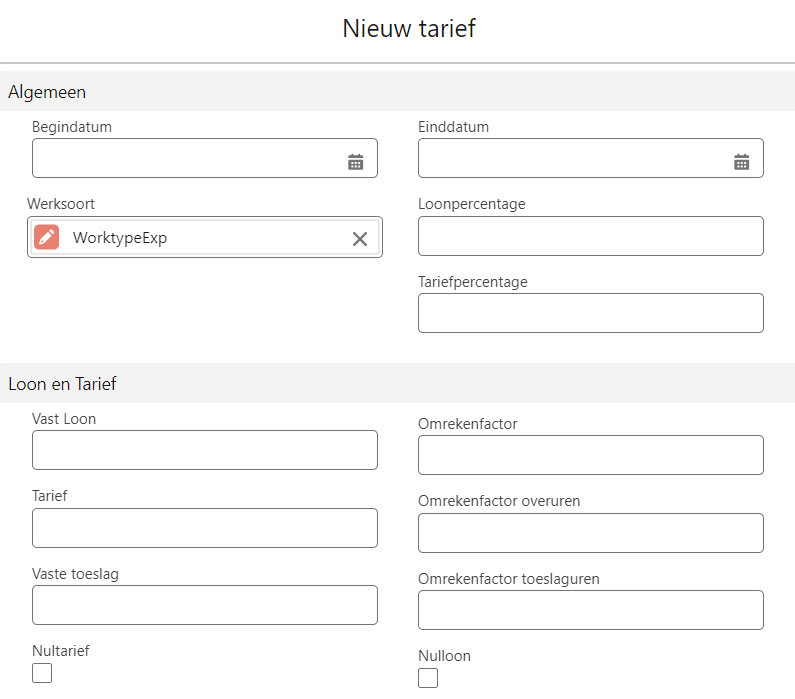Viewport: 795px width, 699px height.
Task: Click the WorktypeExp pencil icon
Action: click(47, 238)
